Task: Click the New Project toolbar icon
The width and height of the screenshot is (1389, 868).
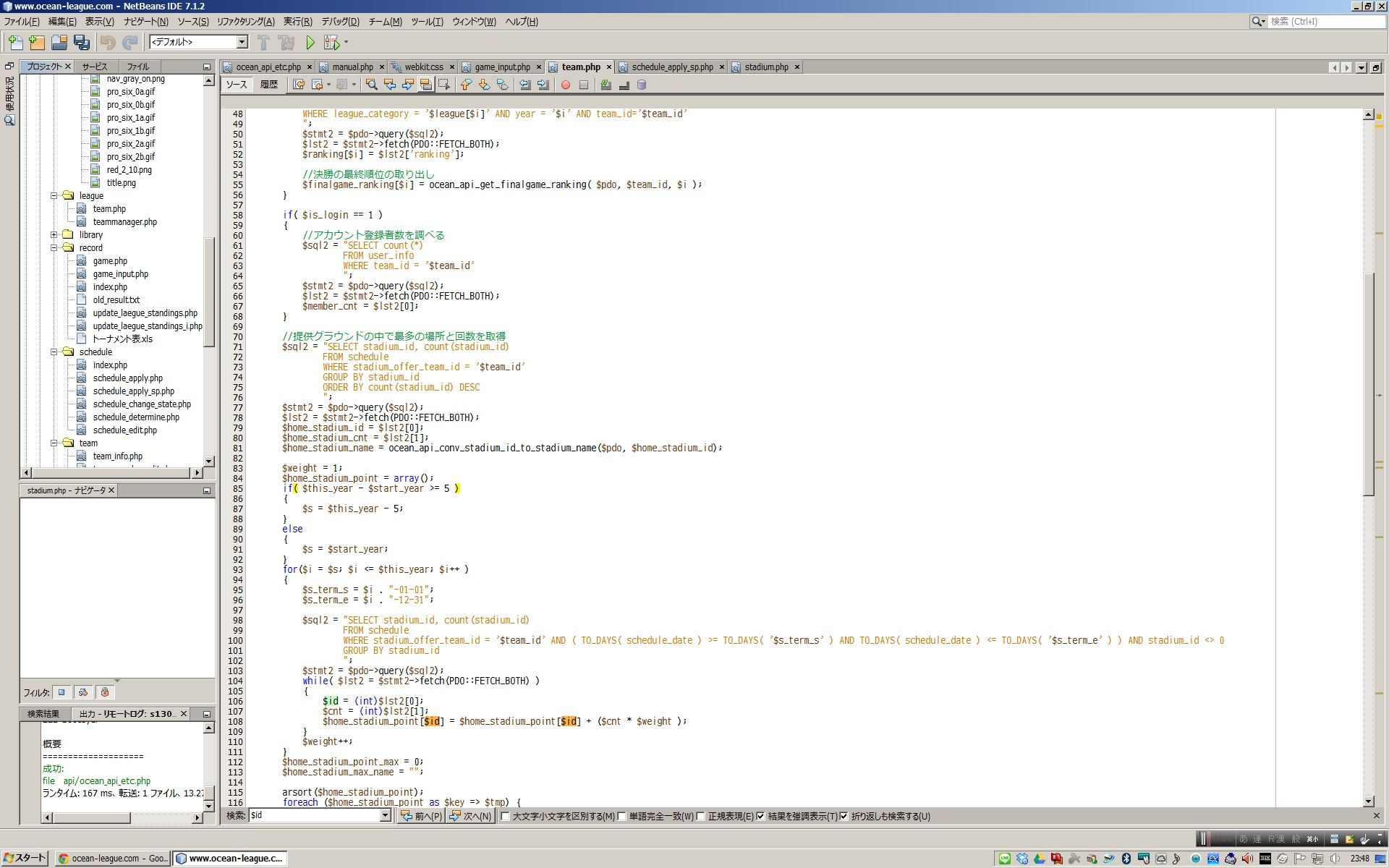Action: click(37, 43)
